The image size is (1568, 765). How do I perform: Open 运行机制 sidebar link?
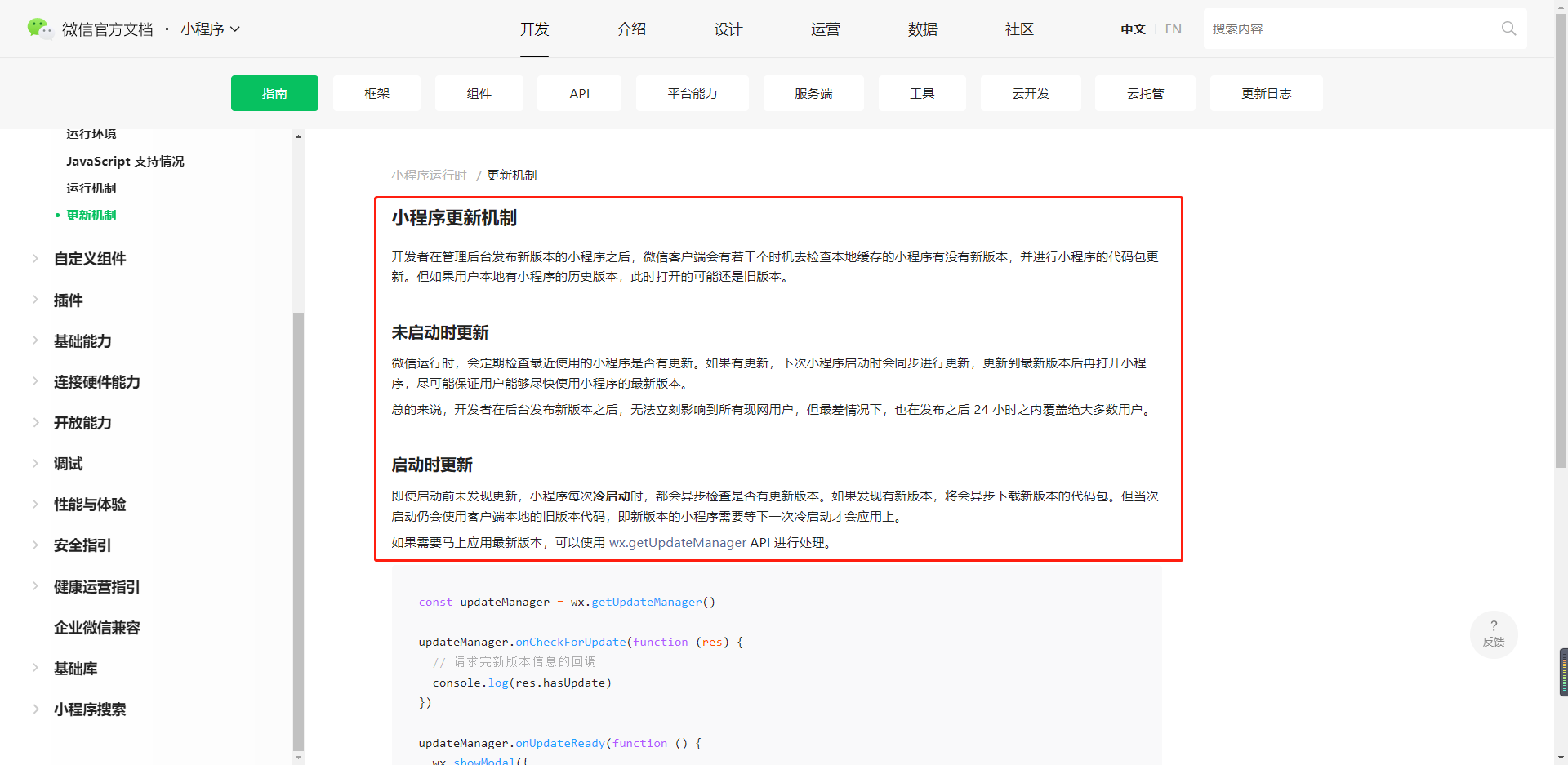(x=91, y=189)
